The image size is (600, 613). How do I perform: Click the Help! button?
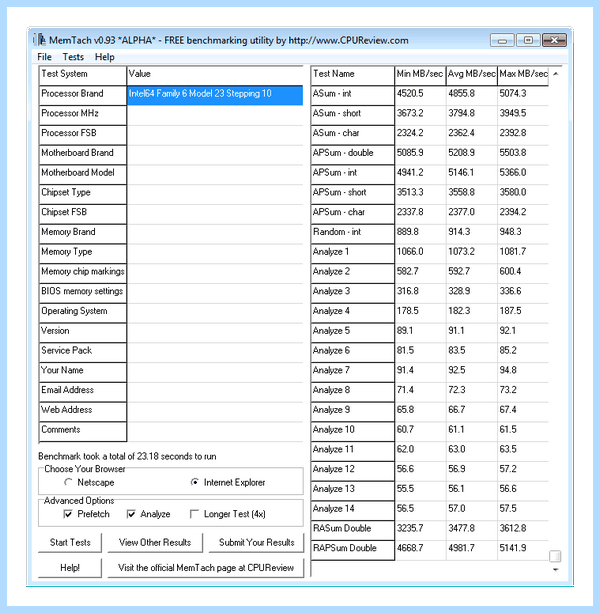[70, 568]
